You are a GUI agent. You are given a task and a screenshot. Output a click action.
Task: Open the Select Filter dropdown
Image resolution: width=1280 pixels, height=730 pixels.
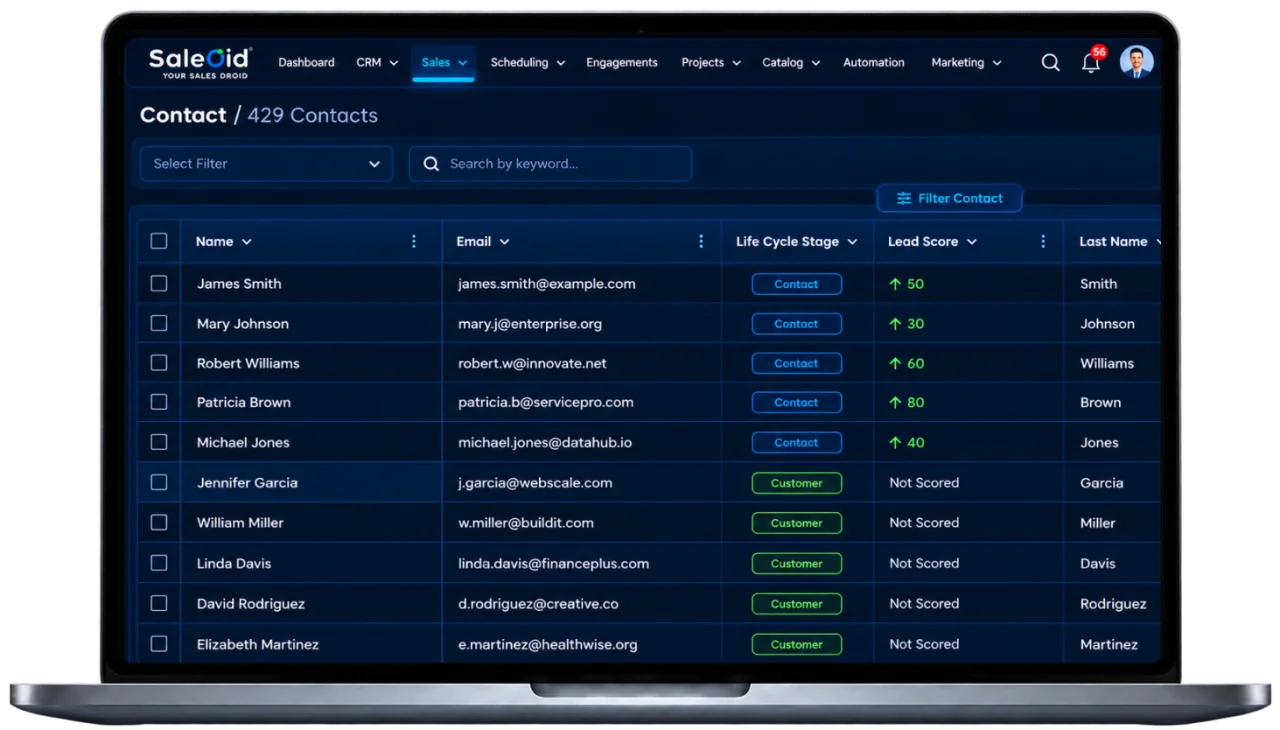266,164
